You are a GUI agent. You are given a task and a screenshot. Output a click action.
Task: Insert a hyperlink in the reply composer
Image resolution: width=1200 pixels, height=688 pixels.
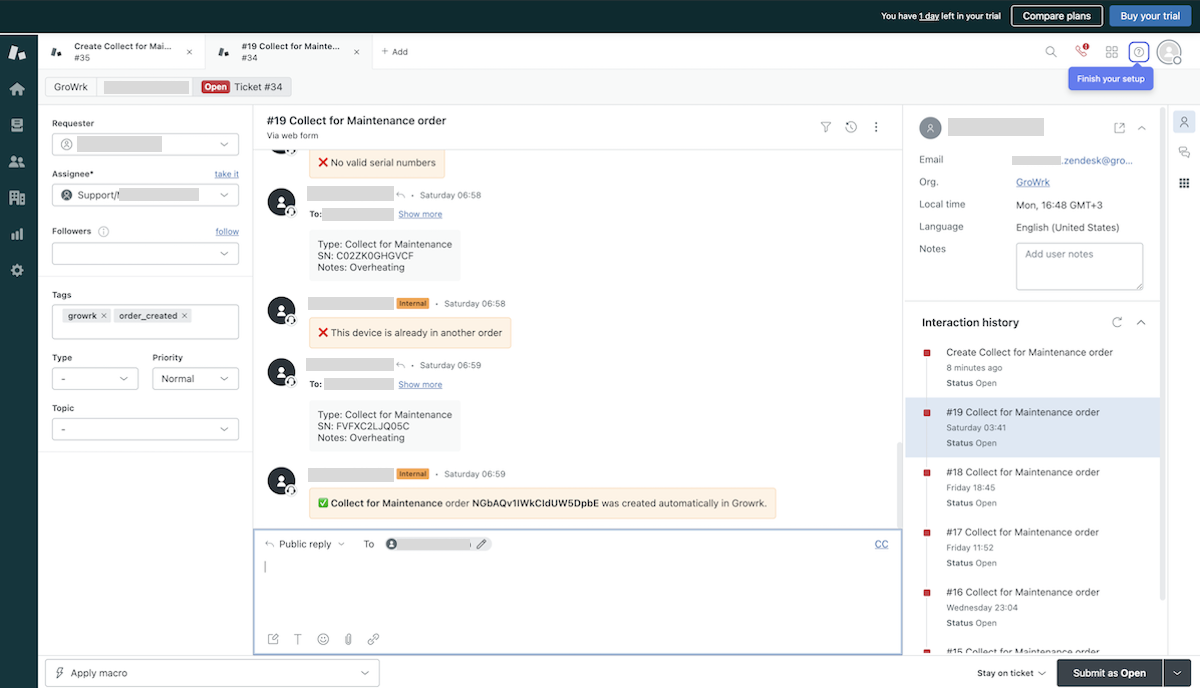[x=373, y=639]
